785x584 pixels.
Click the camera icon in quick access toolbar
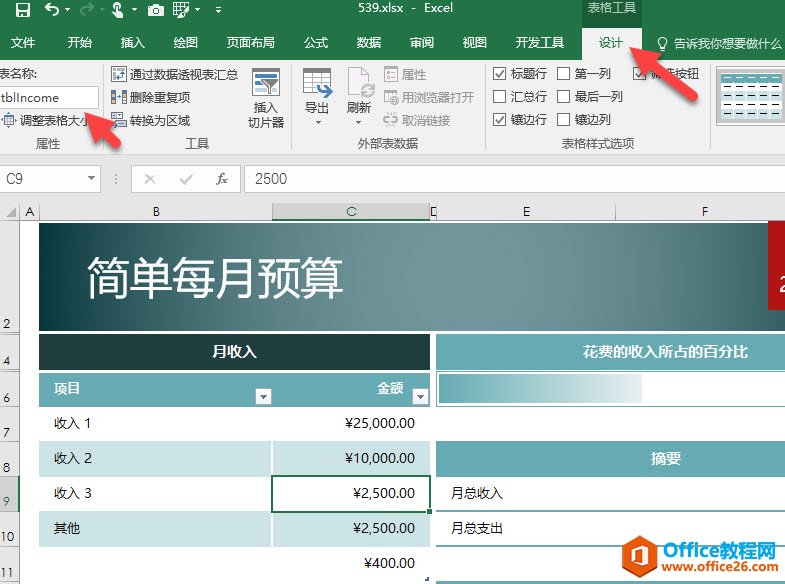156,10
